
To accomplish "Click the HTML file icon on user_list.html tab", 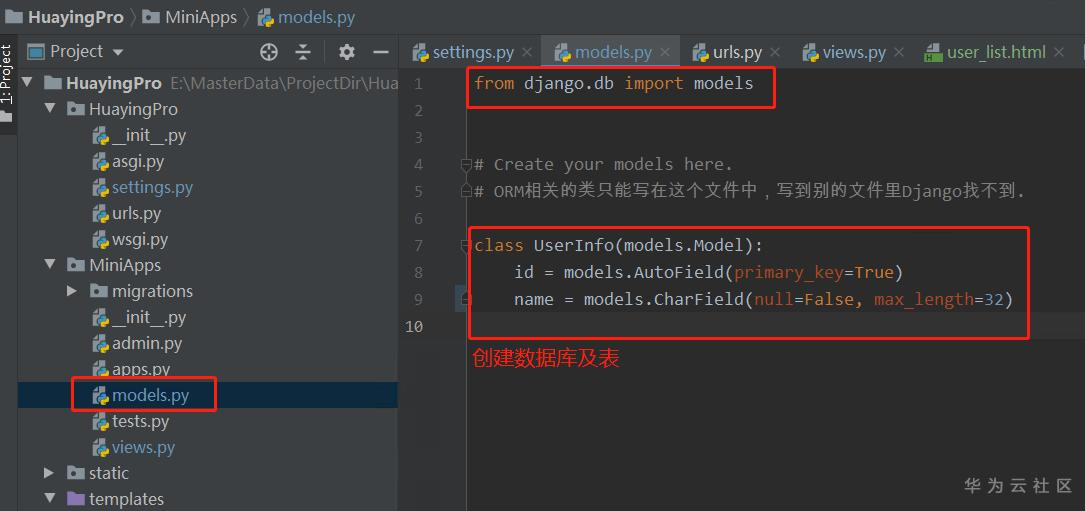I will (x=933, y=53).
